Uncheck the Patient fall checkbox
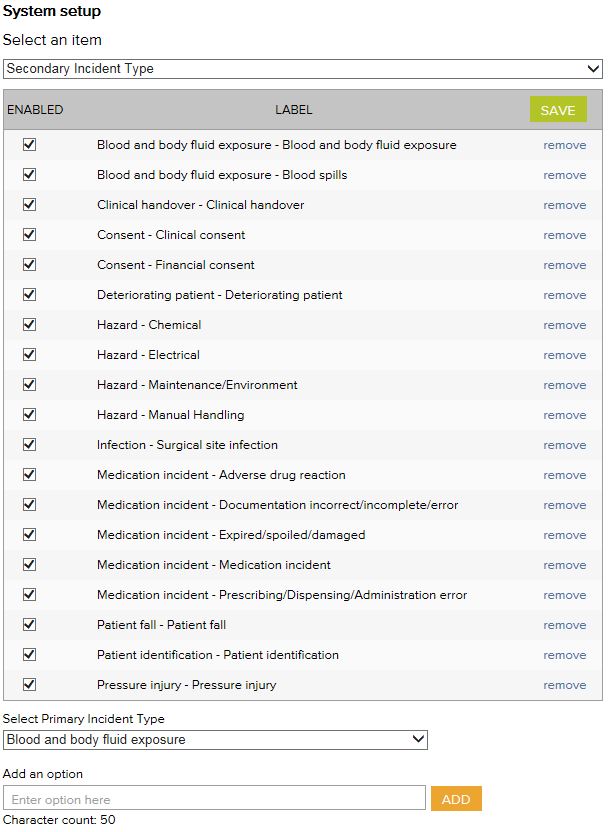This screenshot has width=611, height=832. [x=29, y=625]
